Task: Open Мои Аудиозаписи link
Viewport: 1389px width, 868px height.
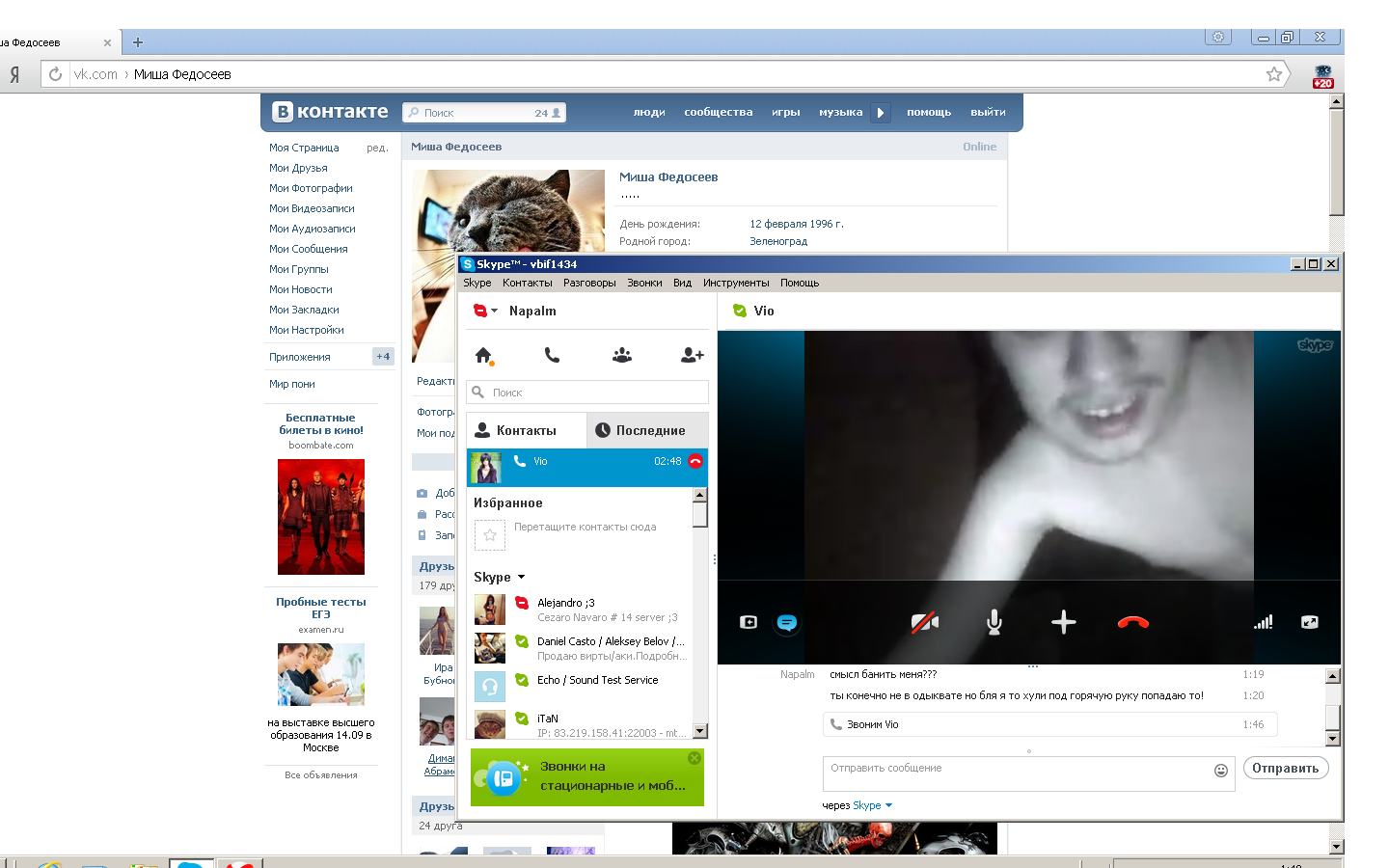Action: coord(312,229)
